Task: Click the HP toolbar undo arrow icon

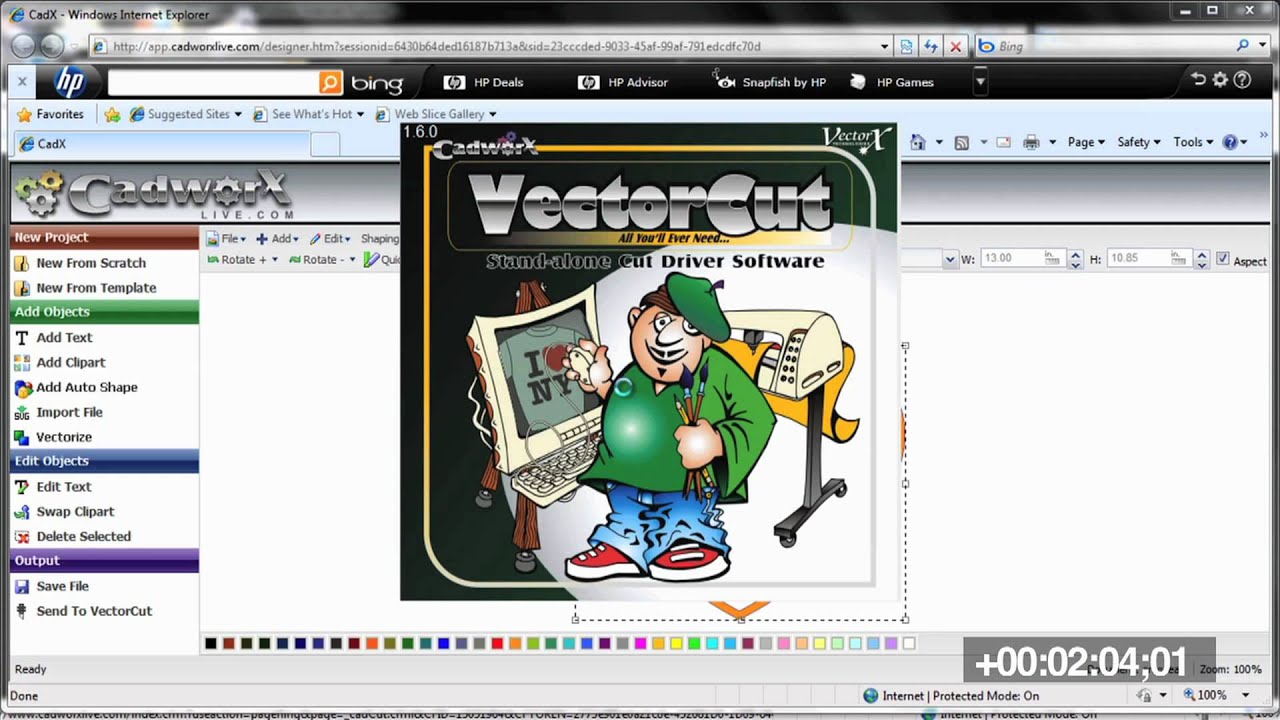Action: (x=1198, y=80)
